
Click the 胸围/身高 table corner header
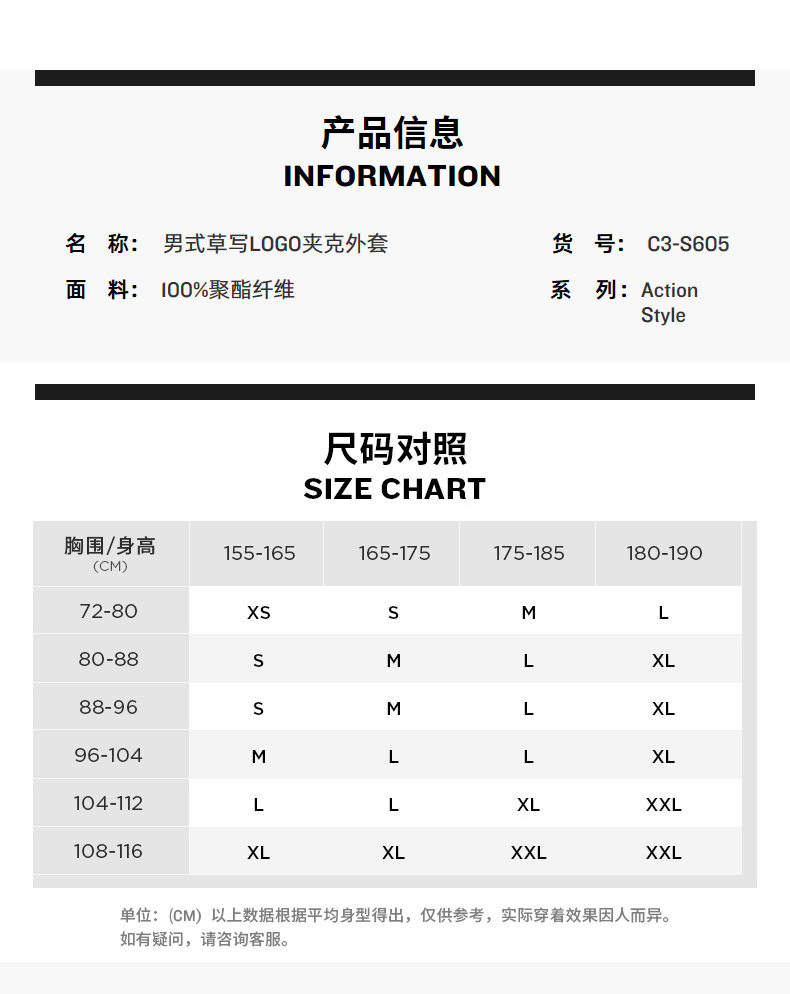[x=110, y=553]
